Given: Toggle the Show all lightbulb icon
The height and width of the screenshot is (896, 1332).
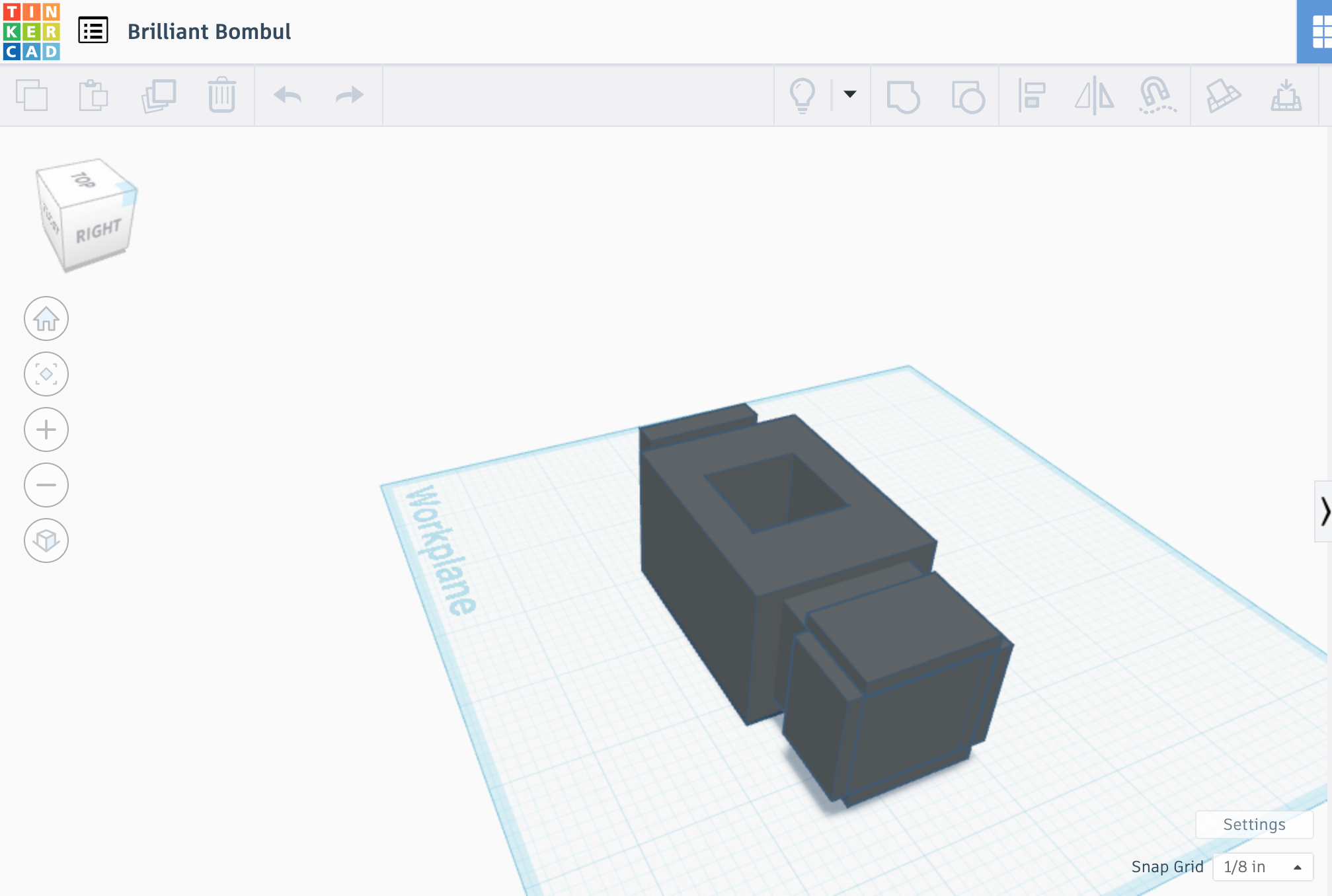Looking at the screenshot, I should click(x=803, y=96).
